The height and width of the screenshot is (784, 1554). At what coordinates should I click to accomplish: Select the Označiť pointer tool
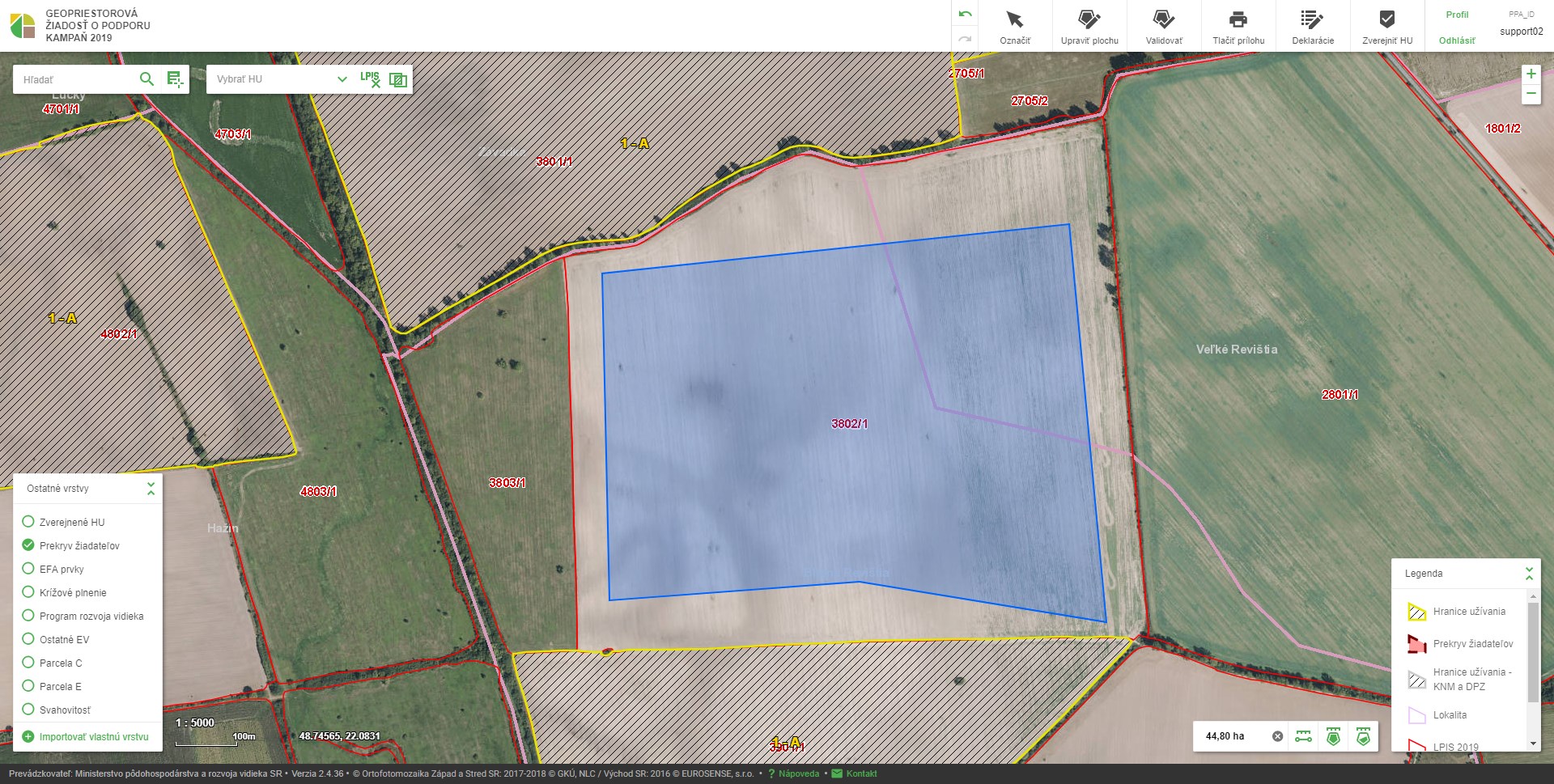click(x=1015, y=27)
